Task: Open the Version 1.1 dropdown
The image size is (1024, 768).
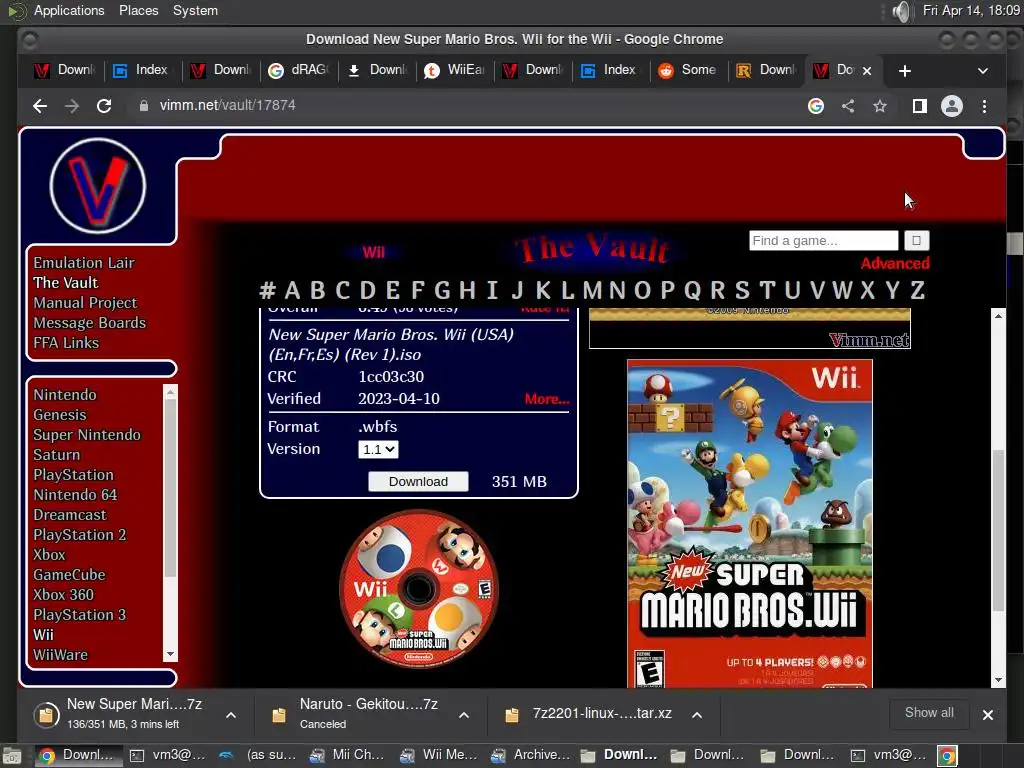Action: (378, 449)
